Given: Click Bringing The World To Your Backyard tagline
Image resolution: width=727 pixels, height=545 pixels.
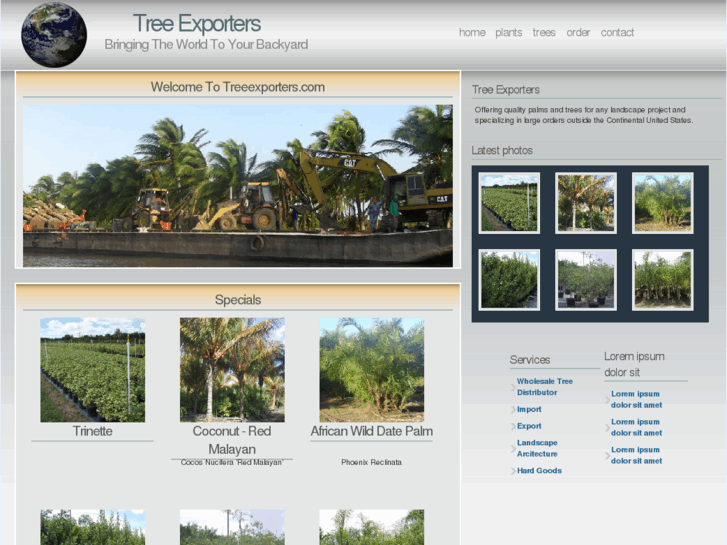Looking at the screenshot, I should (206, 45).
